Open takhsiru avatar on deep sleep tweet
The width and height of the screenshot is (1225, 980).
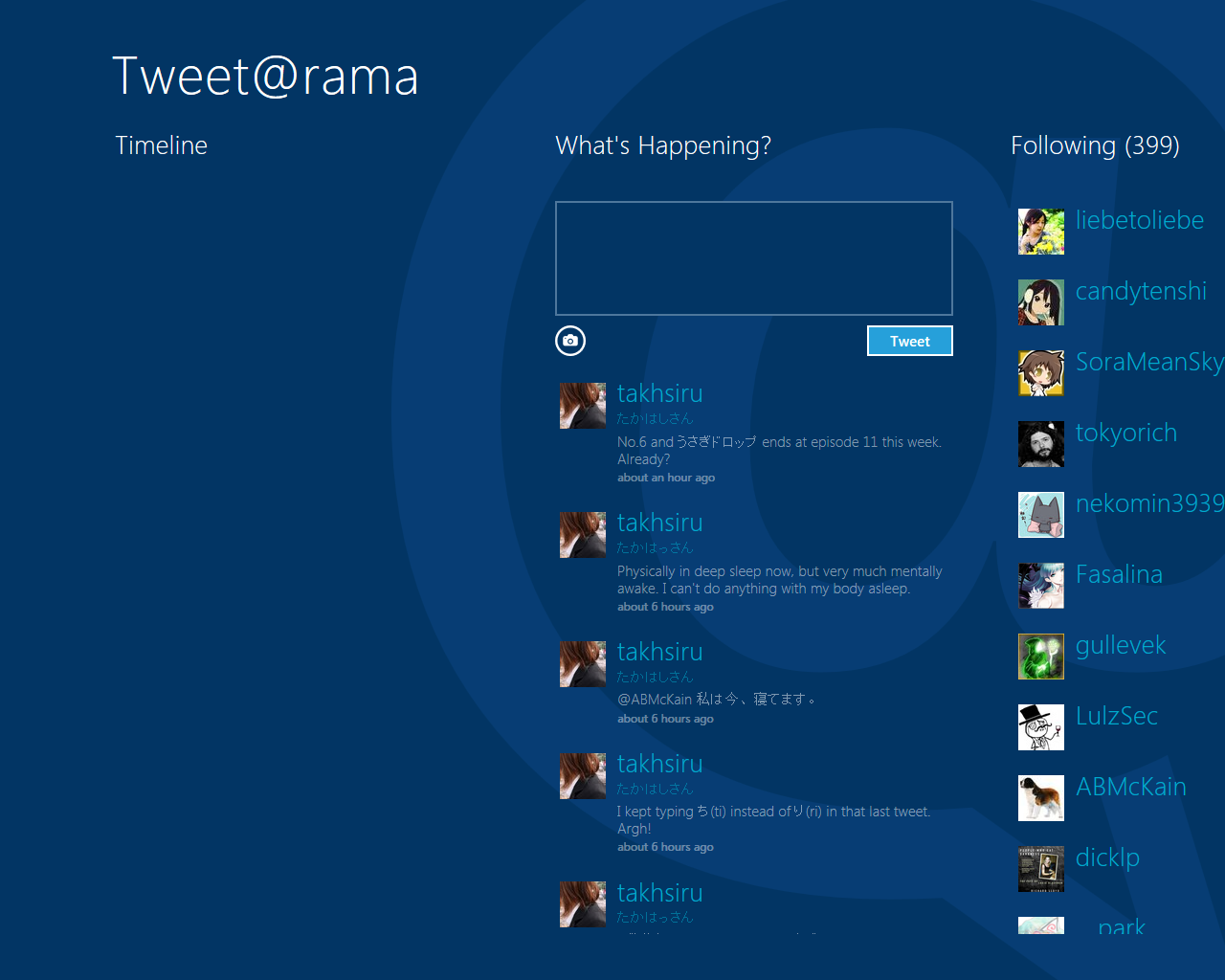[x=583, y=535]
